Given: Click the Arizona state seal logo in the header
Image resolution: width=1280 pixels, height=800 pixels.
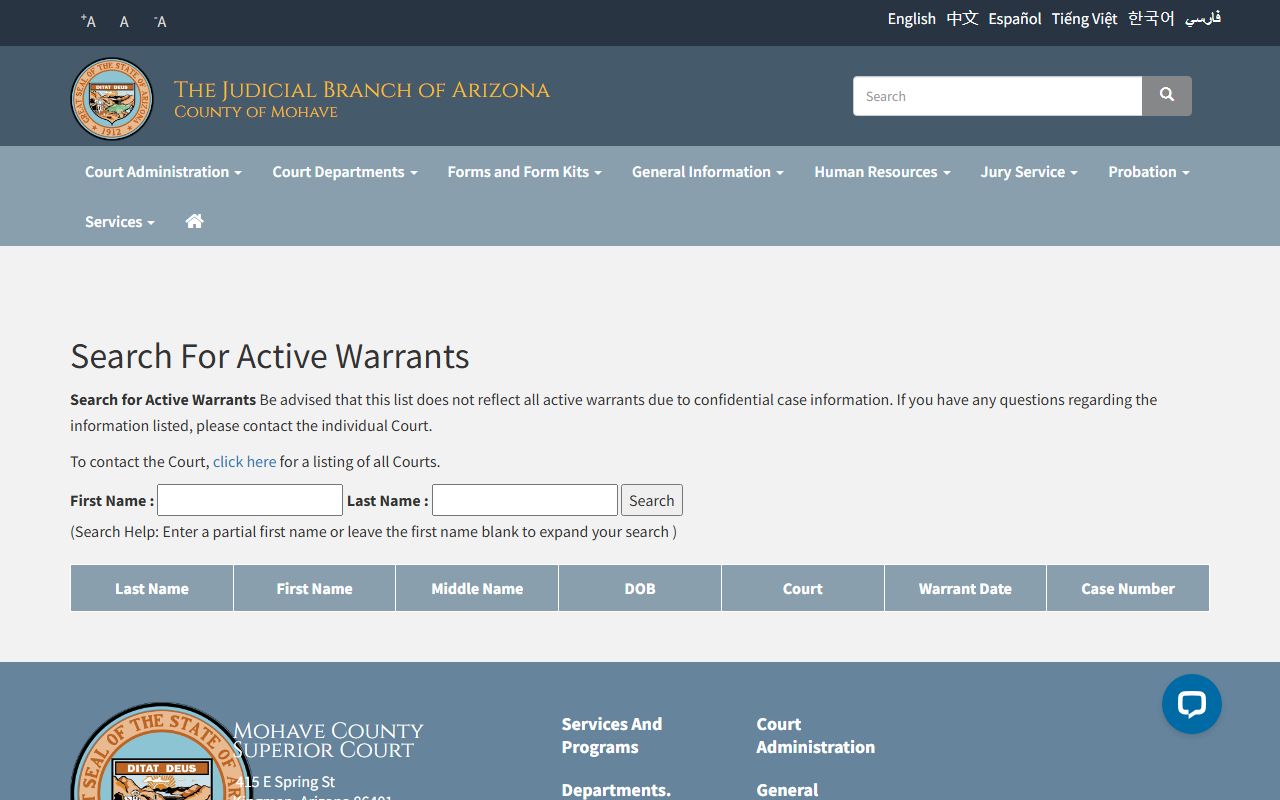Looking at the screenshot, I should (x=112, y=99).
